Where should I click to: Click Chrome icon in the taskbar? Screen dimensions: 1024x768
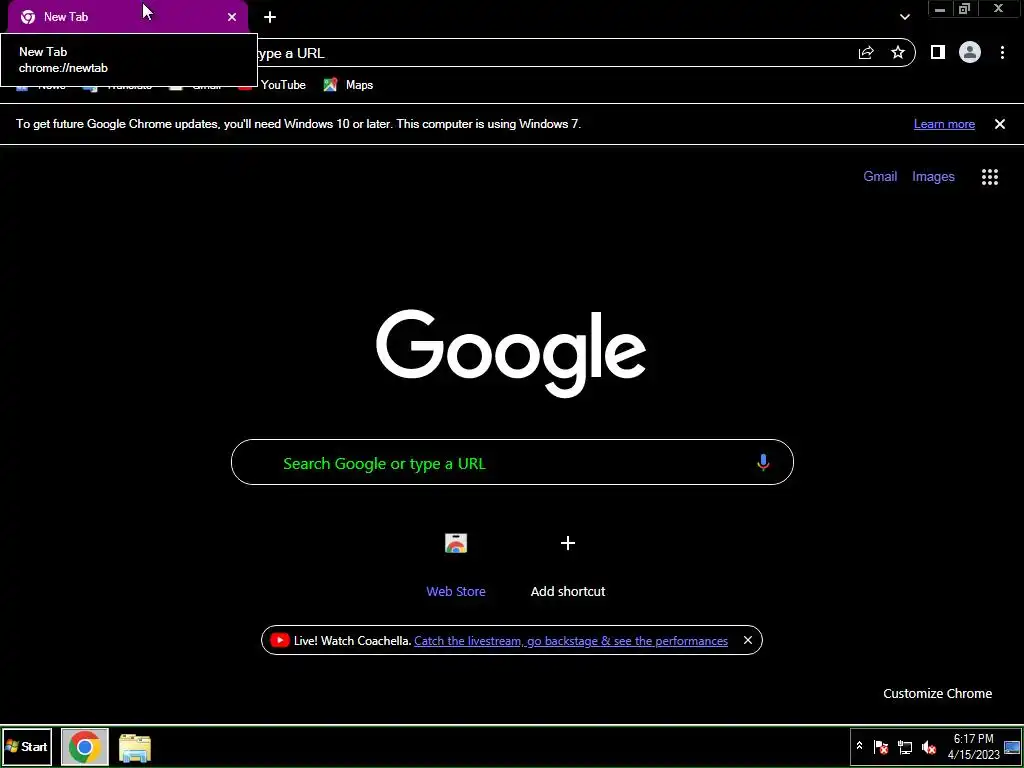click(84, 747)
